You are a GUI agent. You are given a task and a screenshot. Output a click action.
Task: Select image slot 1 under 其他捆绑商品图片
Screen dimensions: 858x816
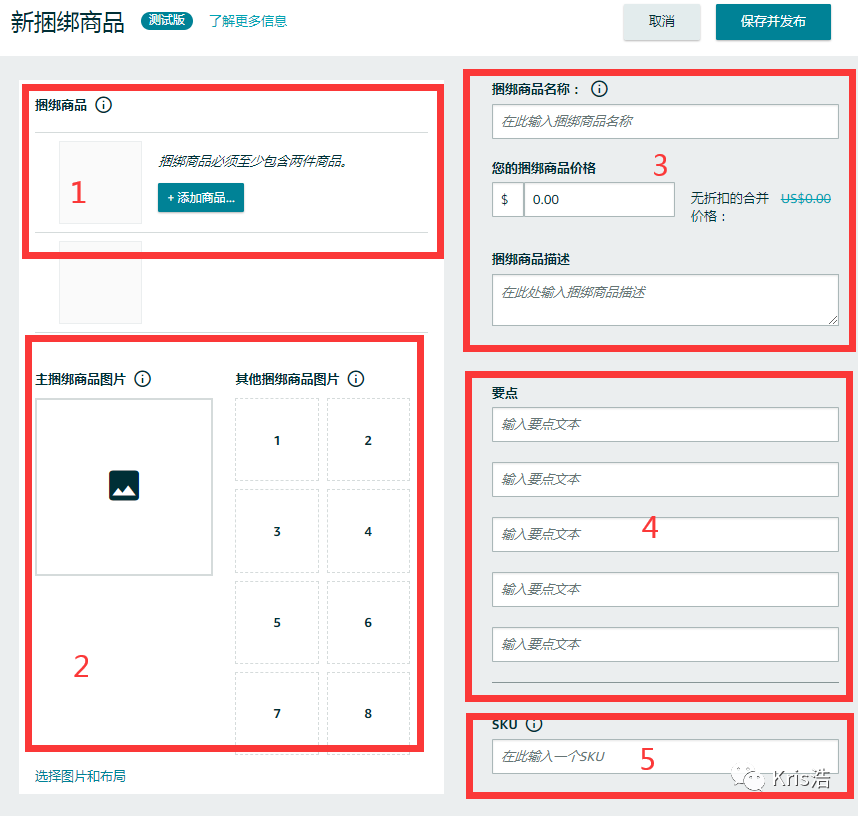tap(276, 440)
